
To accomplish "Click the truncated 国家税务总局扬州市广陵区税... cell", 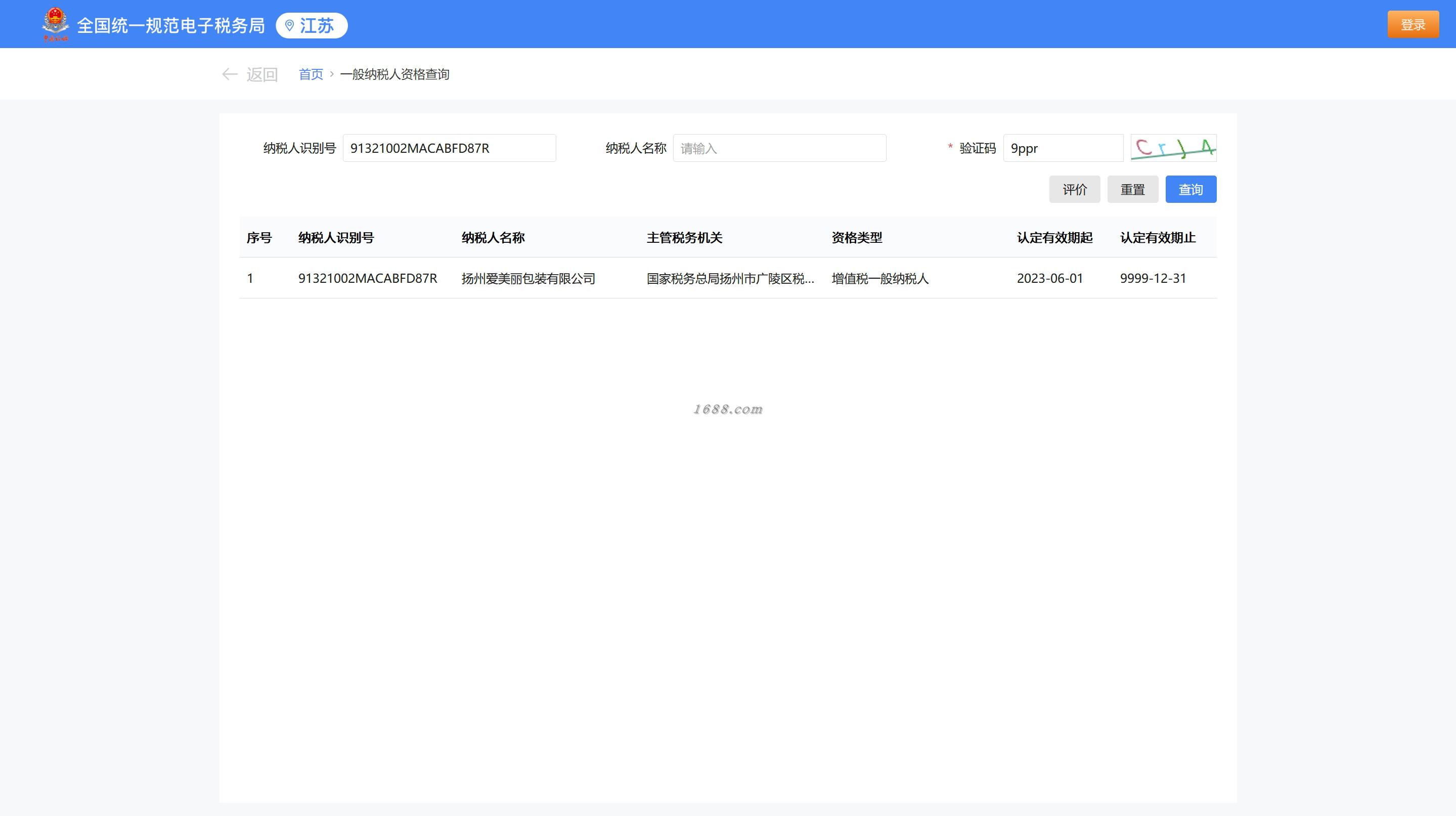I will click(x=730, y=278).
